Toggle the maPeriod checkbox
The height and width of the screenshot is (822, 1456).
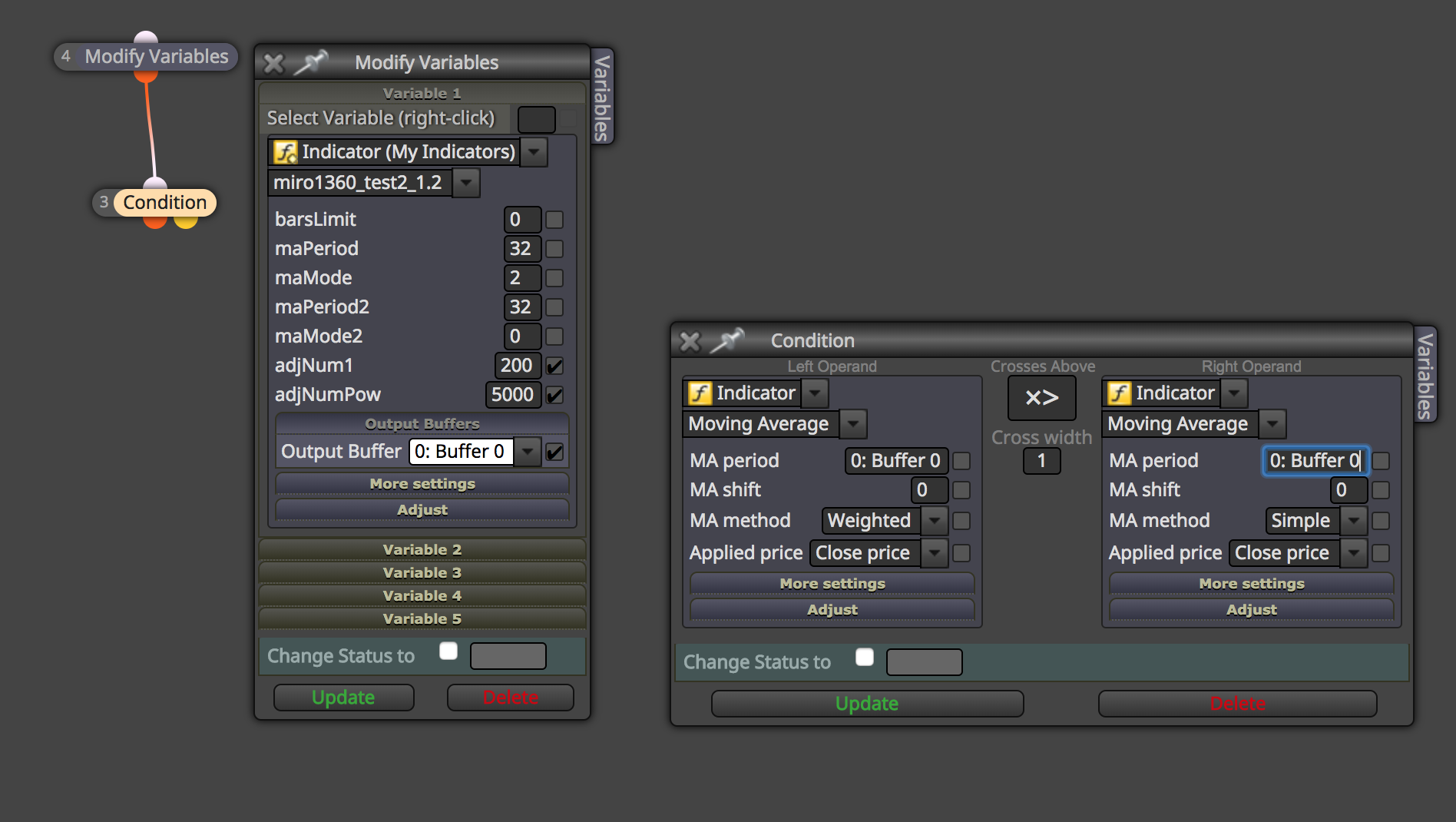(x=554, y=249)
